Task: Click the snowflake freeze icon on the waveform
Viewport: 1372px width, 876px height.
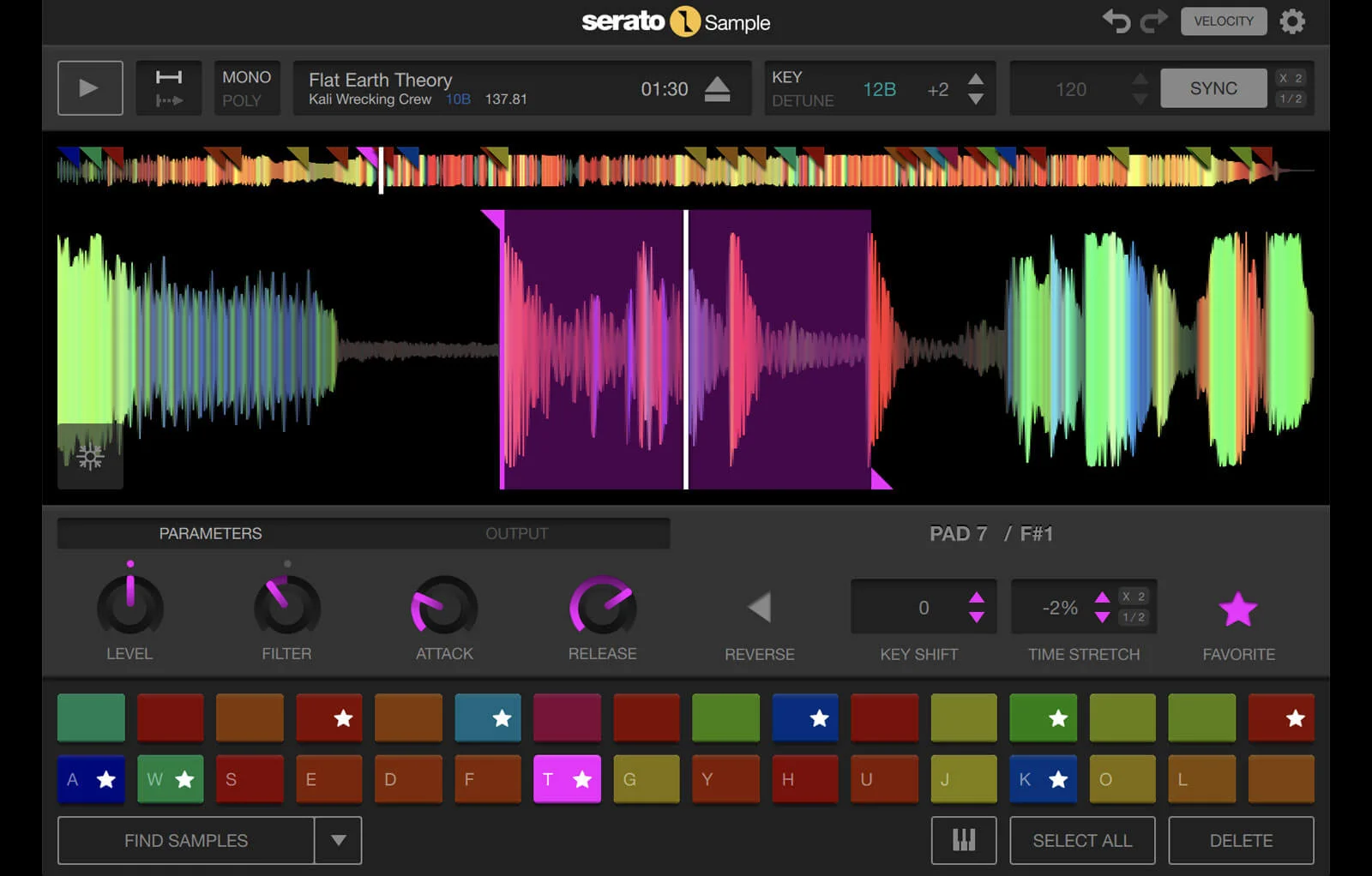Action: tap(89, 459)
